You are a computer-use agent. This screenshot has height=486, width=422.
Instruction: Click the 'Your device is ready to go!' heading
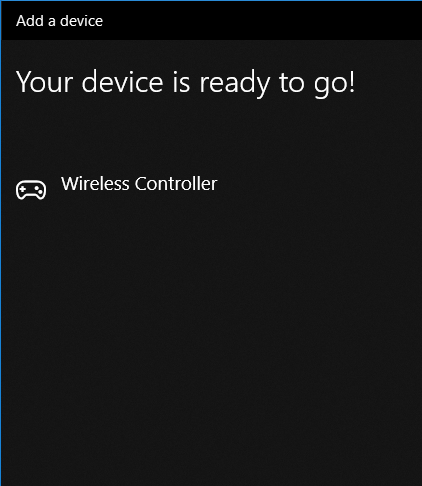[186, 82]
